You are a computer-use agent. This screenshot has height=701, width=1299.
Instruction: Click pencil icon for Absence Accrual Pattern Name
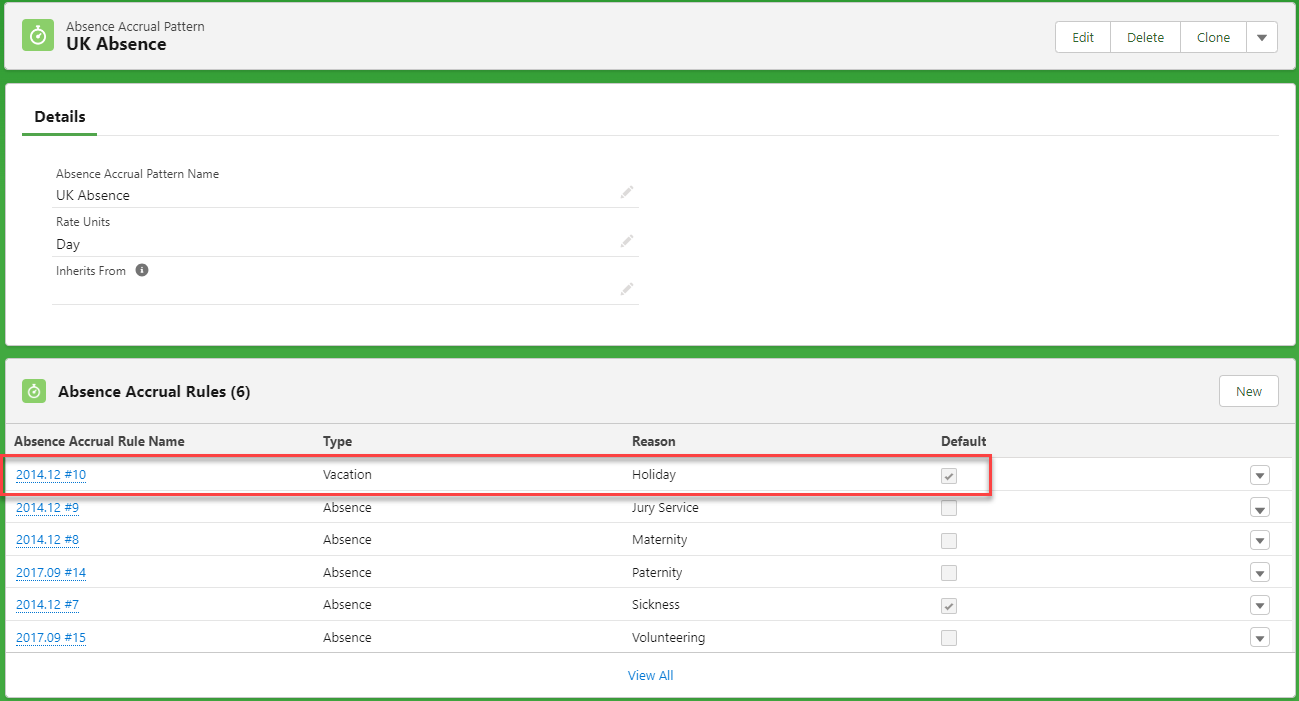point(626,192)
